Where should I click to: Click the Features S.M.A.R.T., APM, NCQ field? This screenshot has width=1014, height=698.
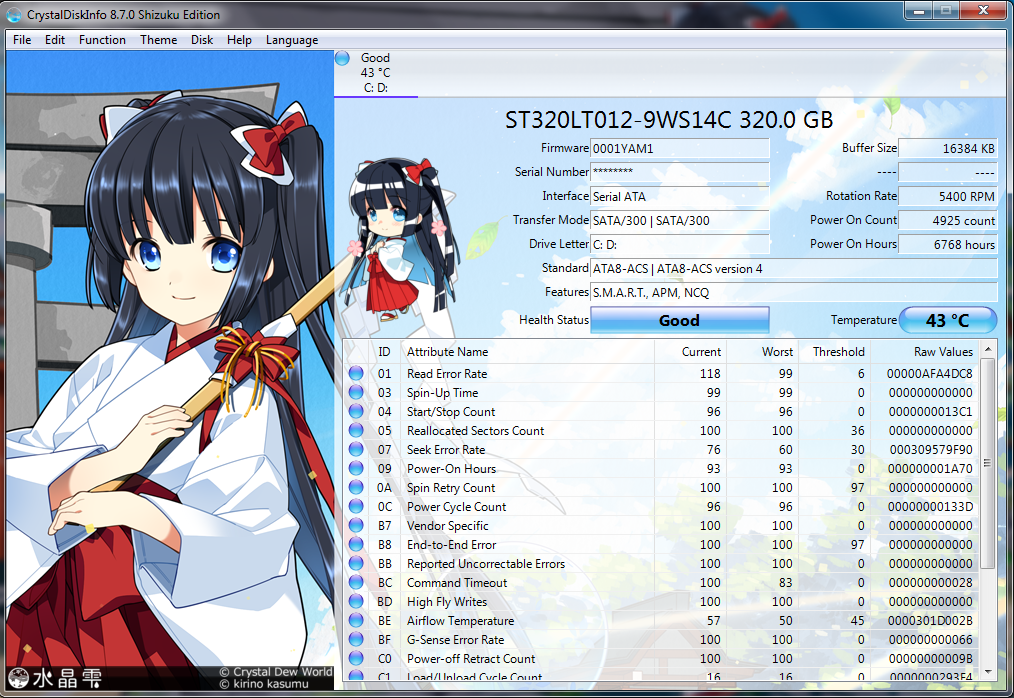coord(793,292)
